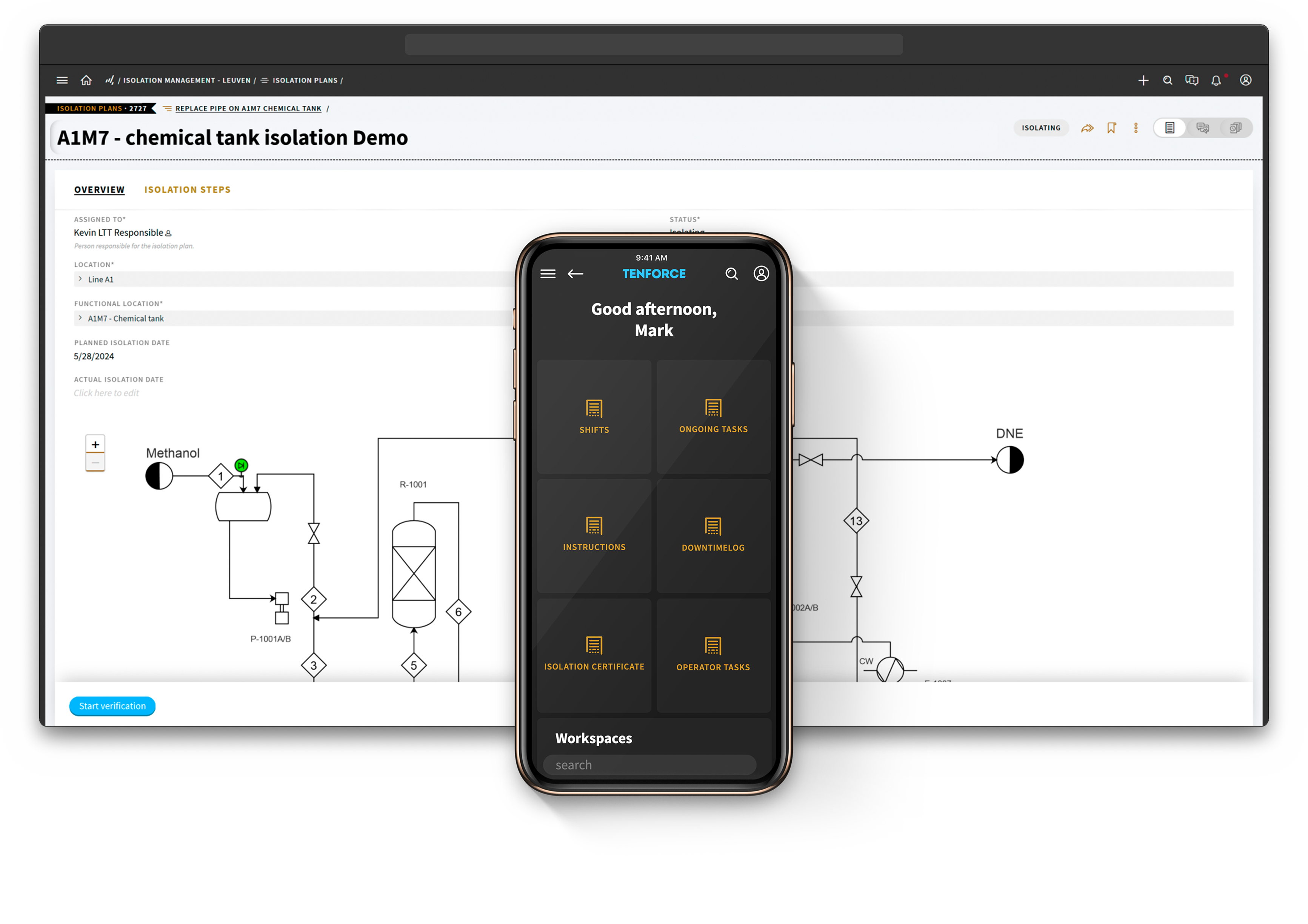Screen dimensions: 1308x924
Task: Open search icon on the phone app
Action: click(731, 274)
